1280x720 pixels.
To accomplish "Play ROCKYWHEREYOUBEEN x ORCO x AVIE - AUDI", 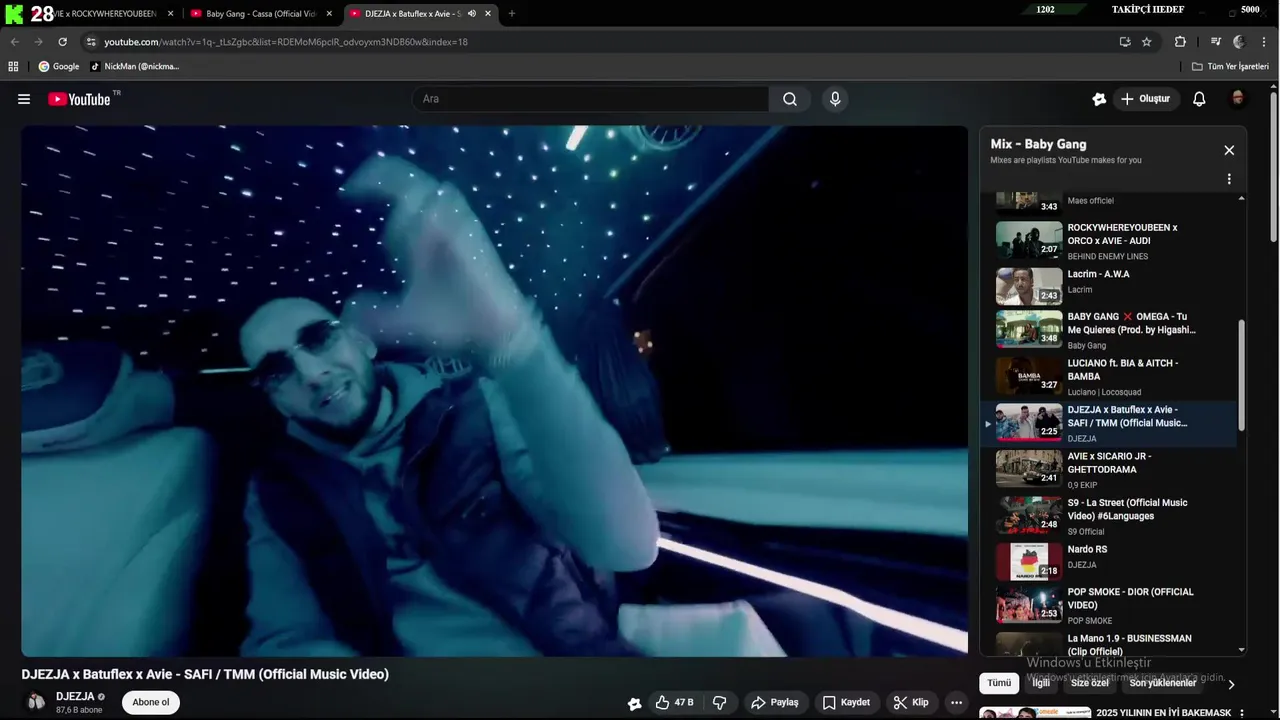I will click(x=1109, y=240).
